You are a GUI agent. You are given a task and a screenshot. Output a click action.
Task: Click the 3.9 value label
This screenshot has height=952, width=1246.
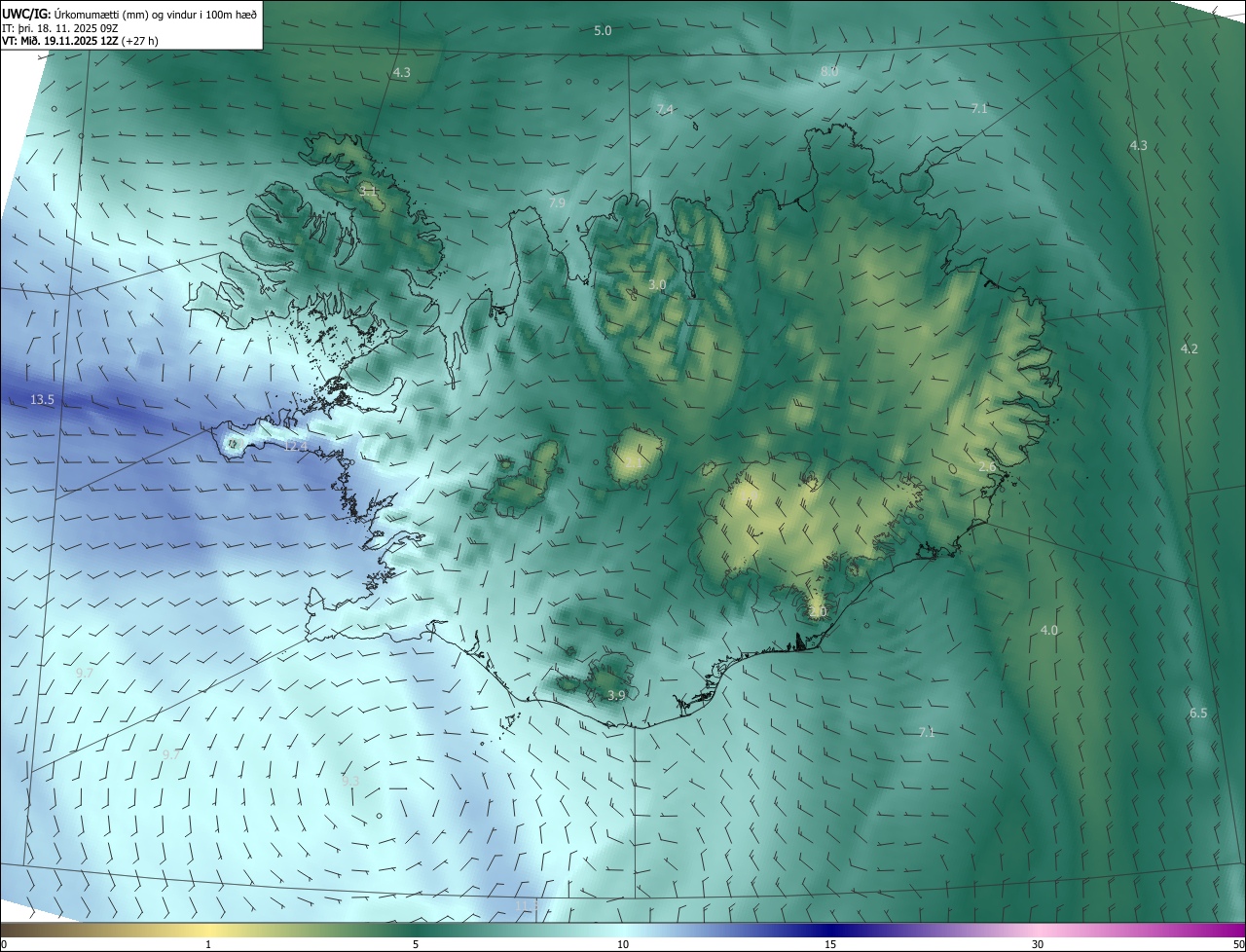tap(616, 695)
